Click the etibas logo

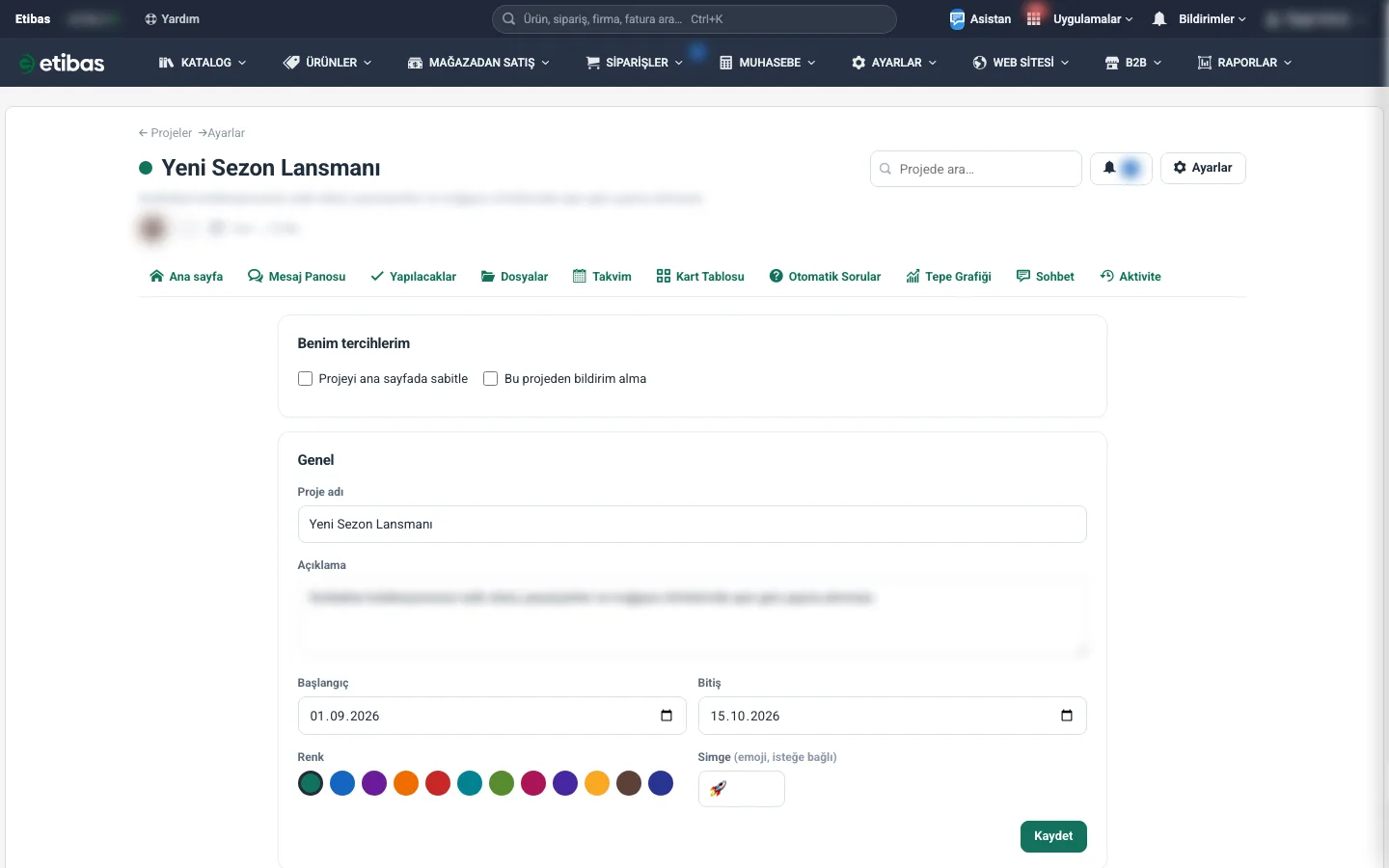pos(62,63)
